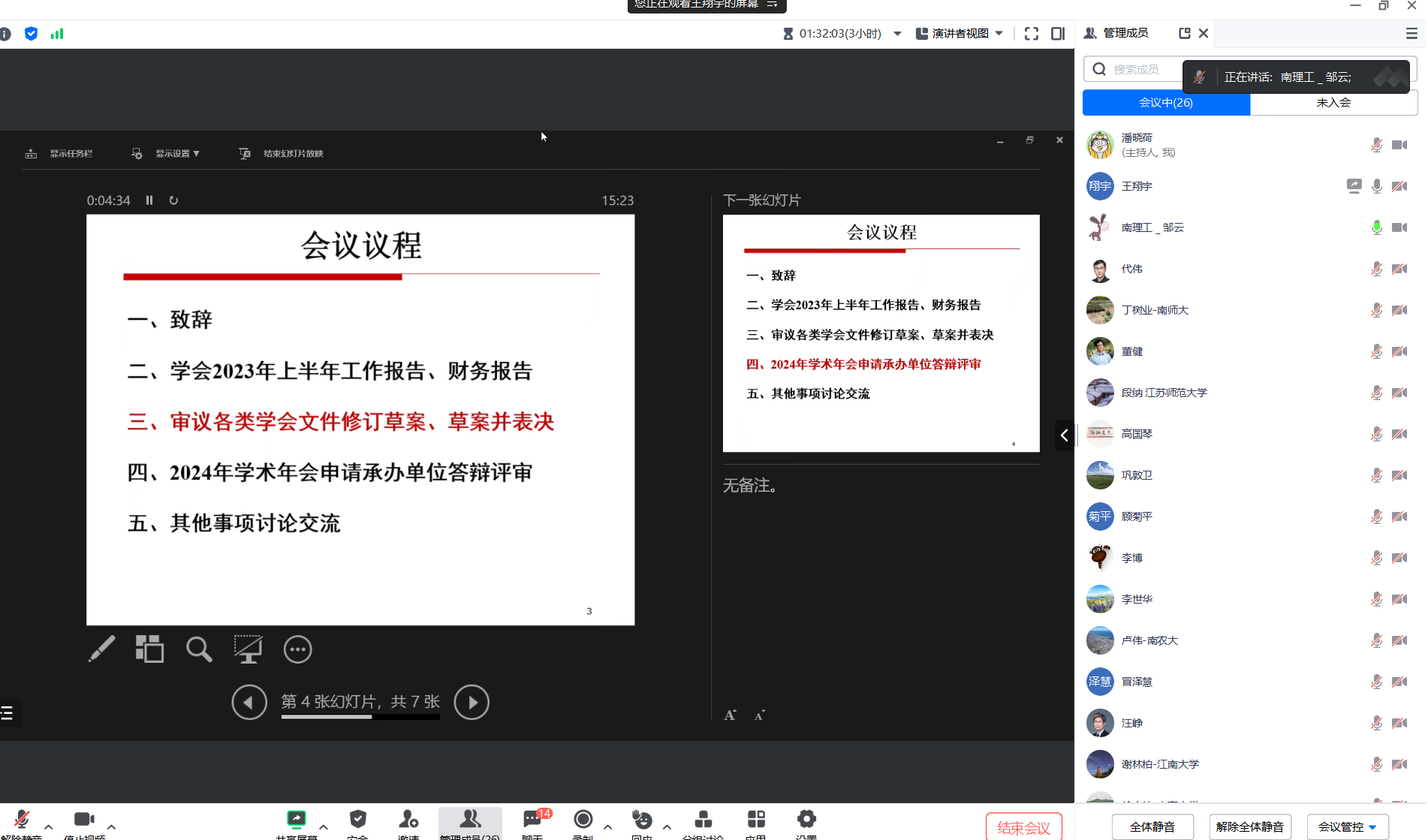Toggle camera for 高国琴
This screenshot has height=840, width=1428.
tap(1399, 434)
